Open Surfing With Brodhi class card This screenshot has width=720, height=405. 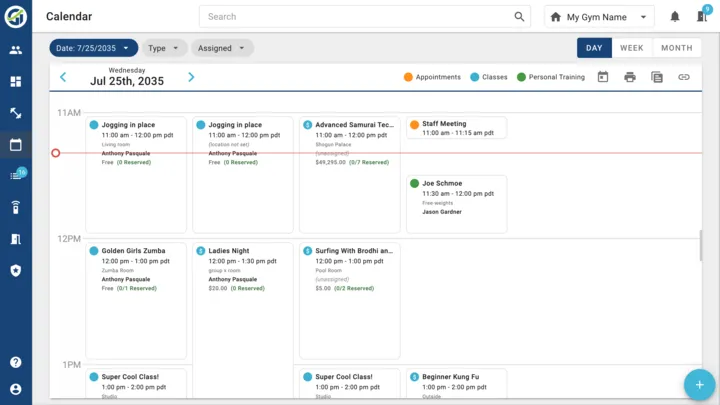pos(349,300)
